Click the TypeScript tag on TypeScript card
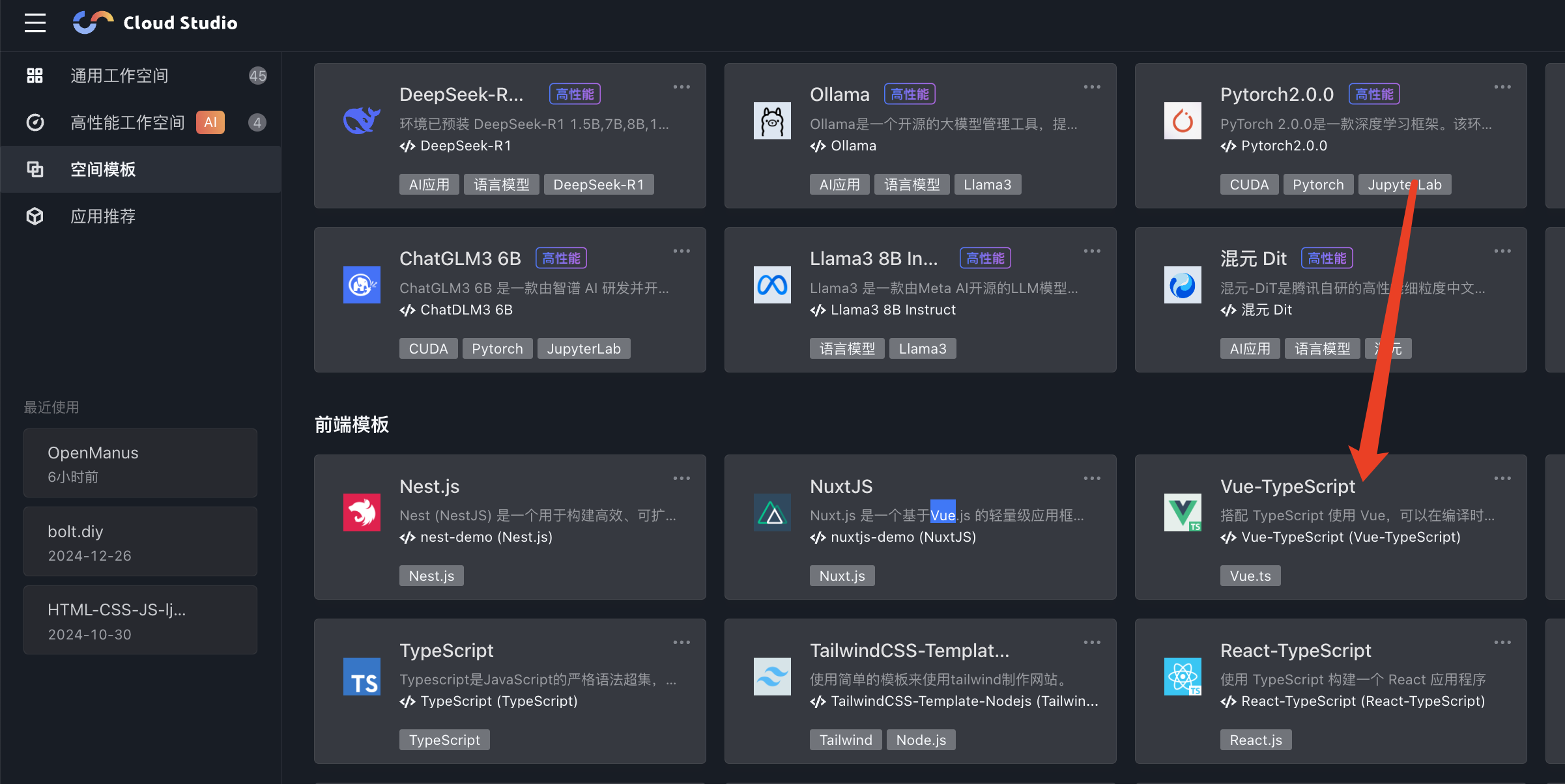 pyautogui.click(x=444, y=740)
